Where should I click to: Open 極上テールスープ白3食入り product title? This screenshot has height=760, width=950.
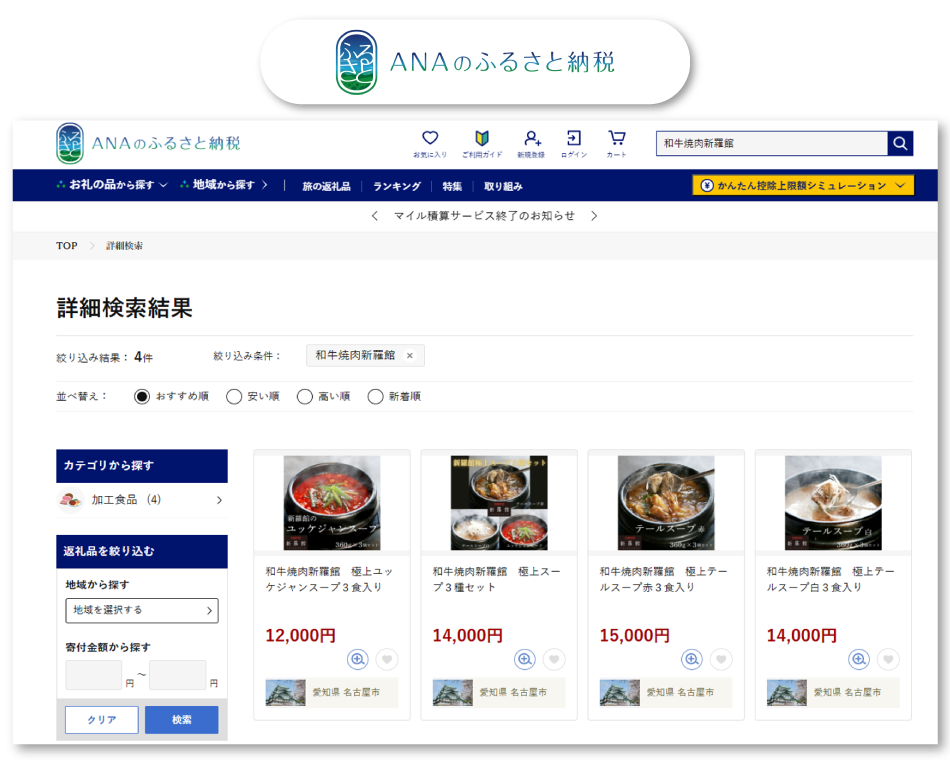831,579
